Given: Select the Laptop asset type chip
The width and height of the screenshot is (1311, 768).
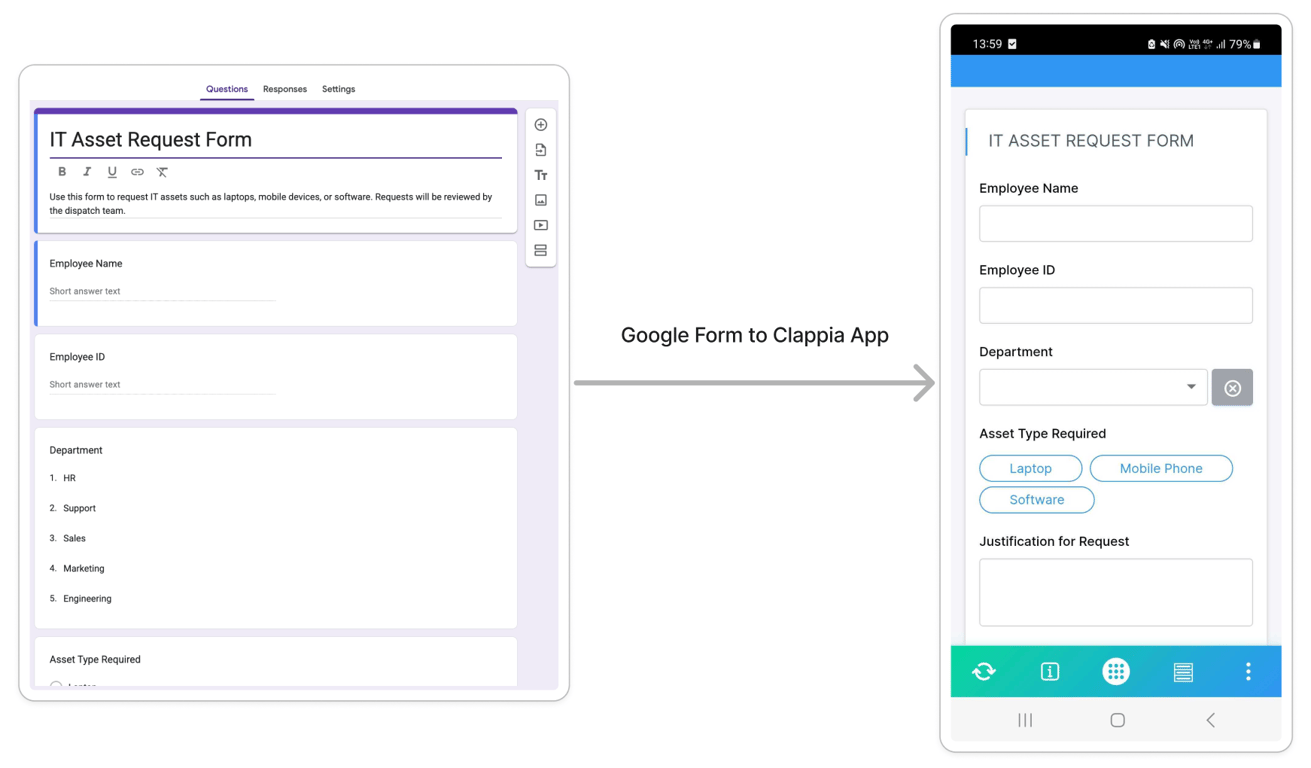Looking at the screenshot, I should [x=1031, y=468].
